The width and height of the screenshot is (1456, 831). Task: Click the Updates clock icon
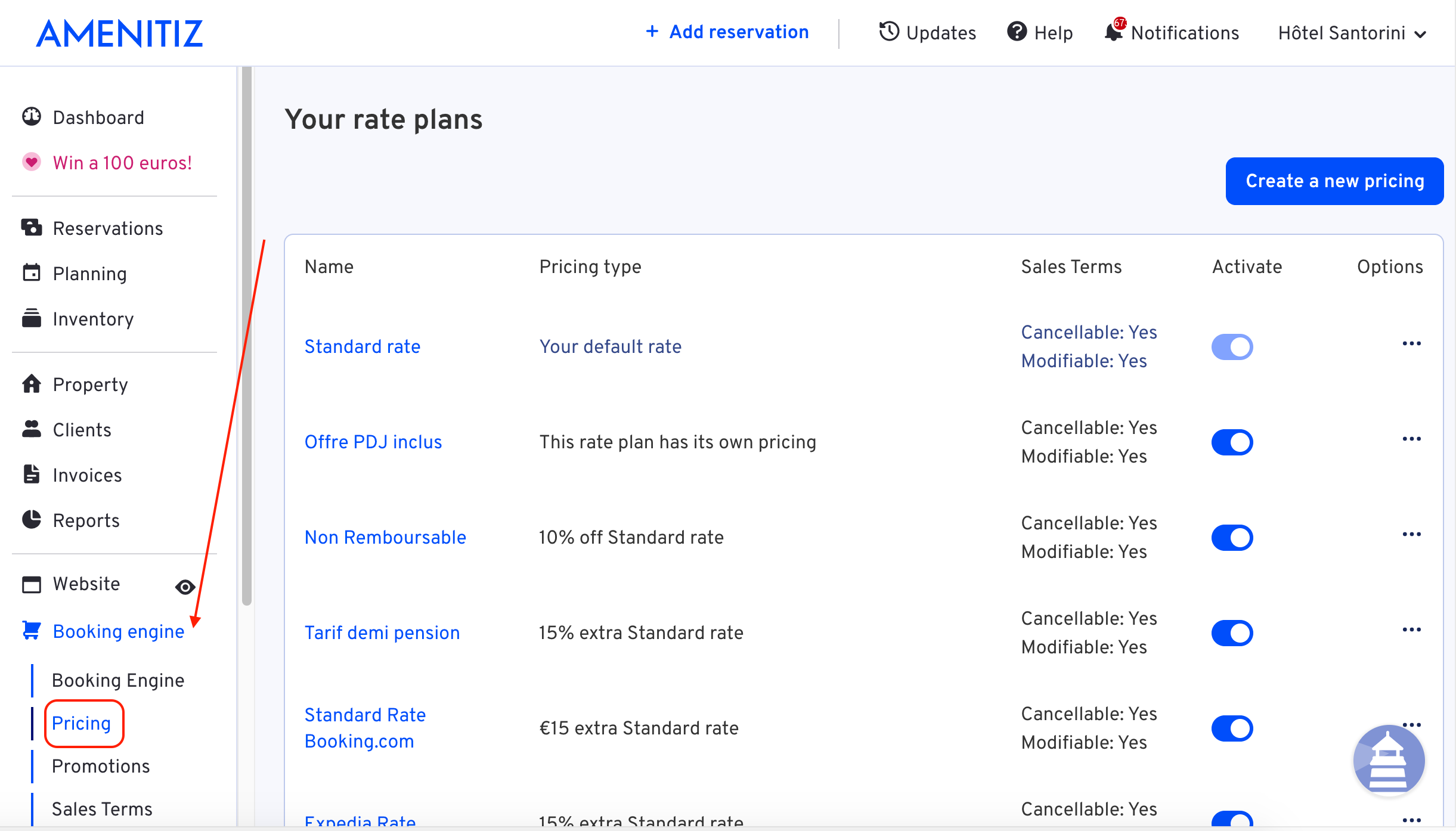(x=889, y=32)
